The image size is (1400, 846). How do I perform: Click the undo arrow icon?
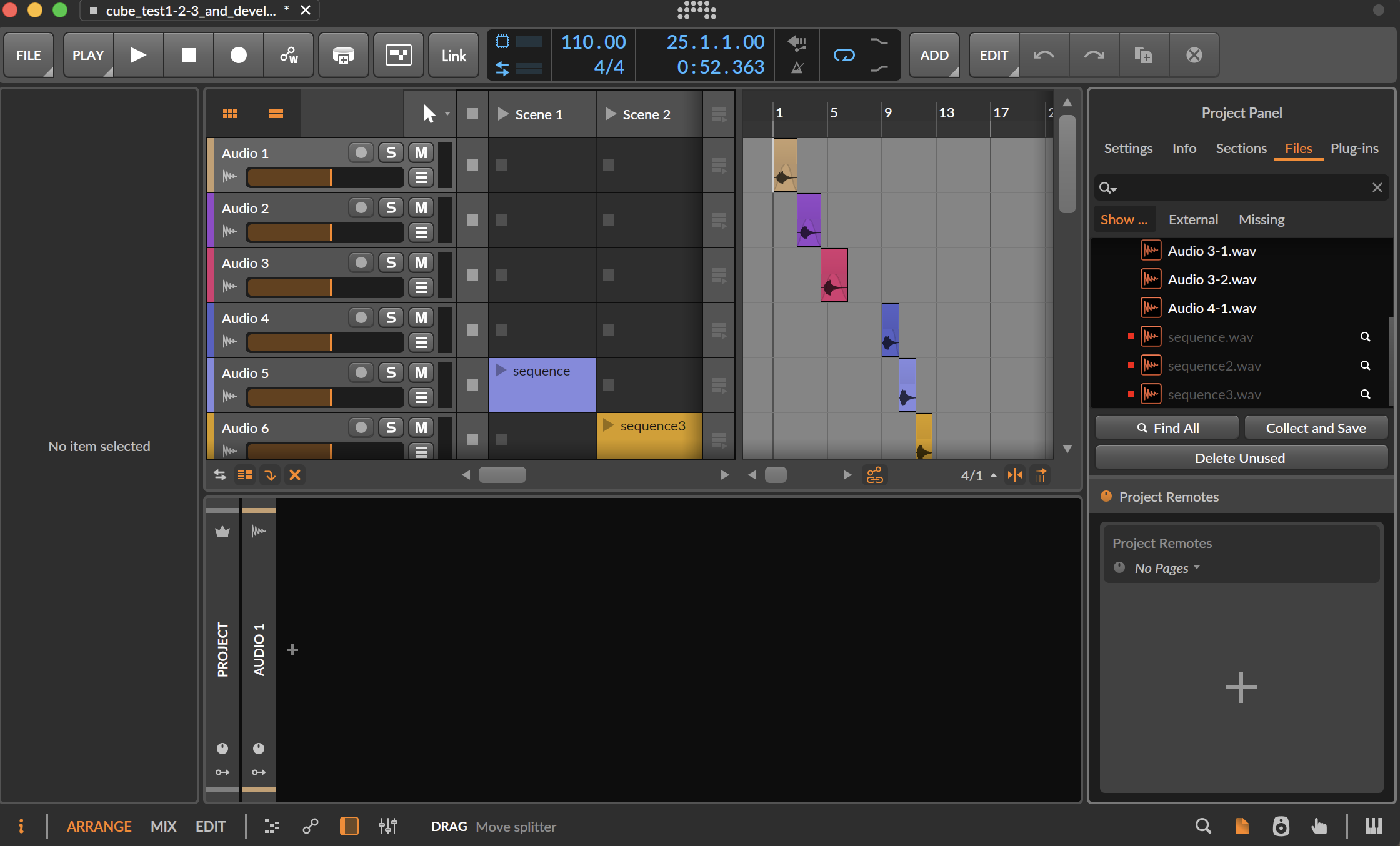1044,55
